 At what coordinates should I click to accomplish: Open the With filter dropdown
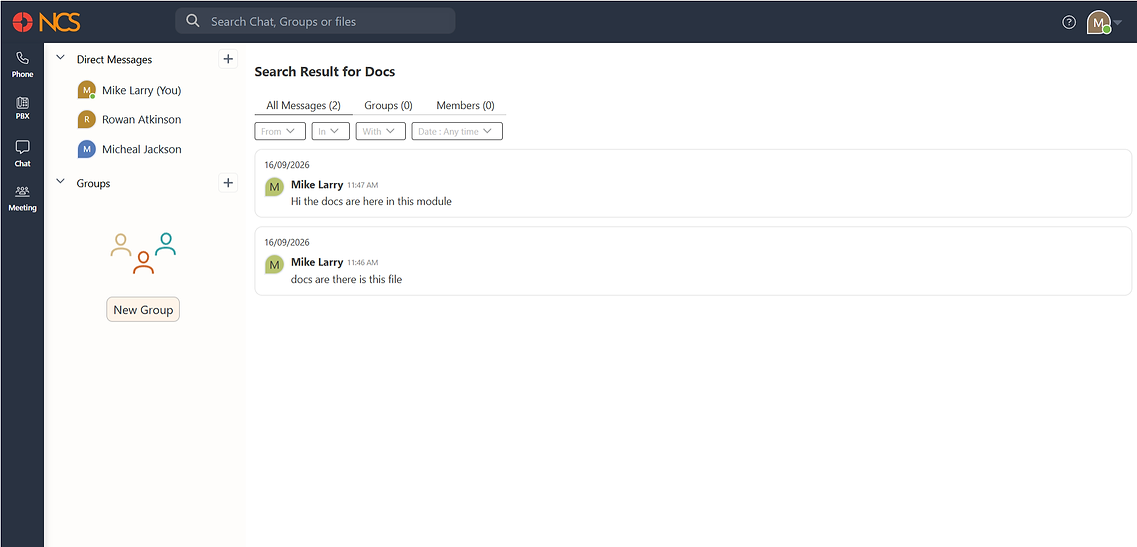pos(381,131)
